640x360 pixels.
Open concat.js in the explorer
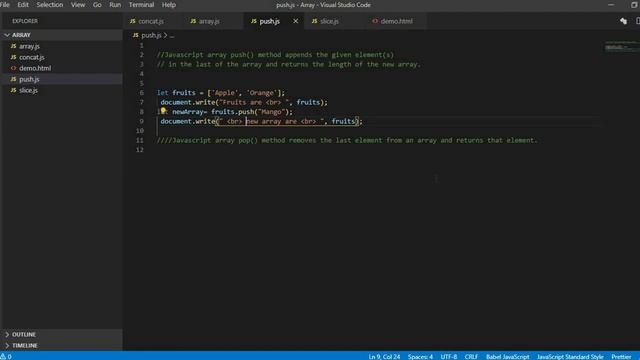click(61, 57)
